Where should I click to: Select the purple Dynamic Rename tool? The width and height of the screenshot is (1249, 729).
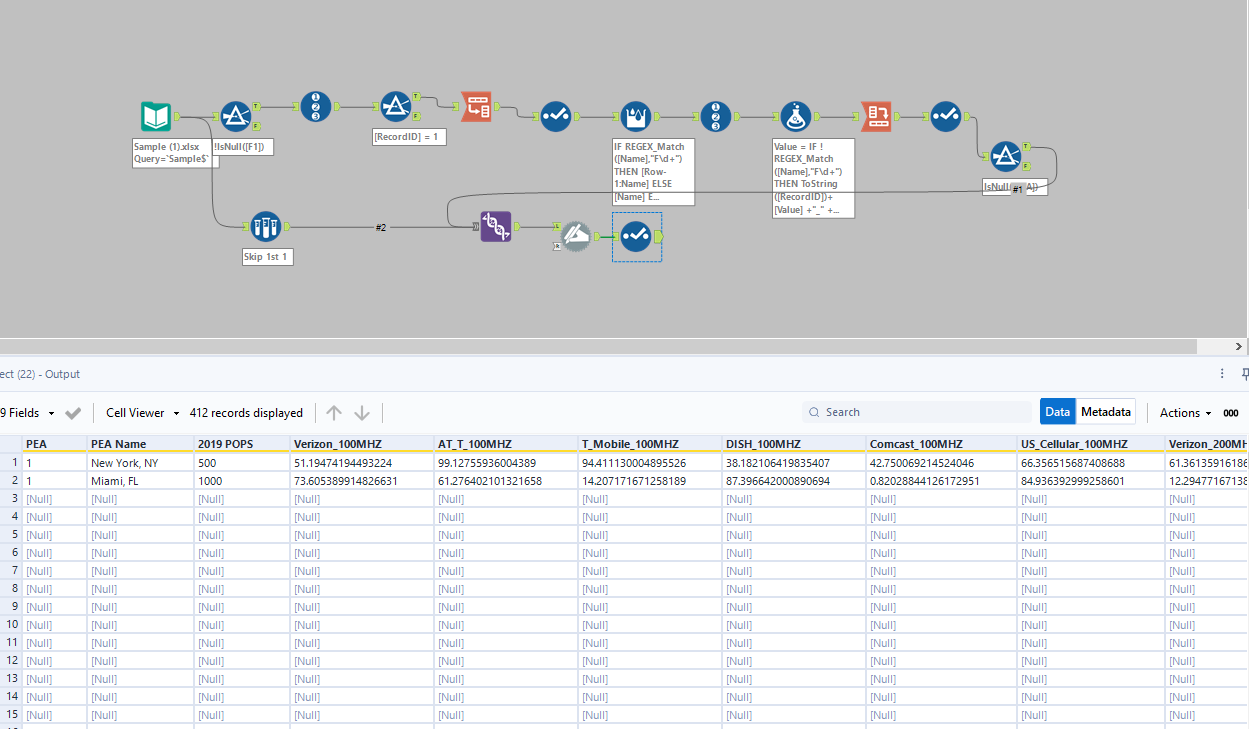(x=496, y=227)
